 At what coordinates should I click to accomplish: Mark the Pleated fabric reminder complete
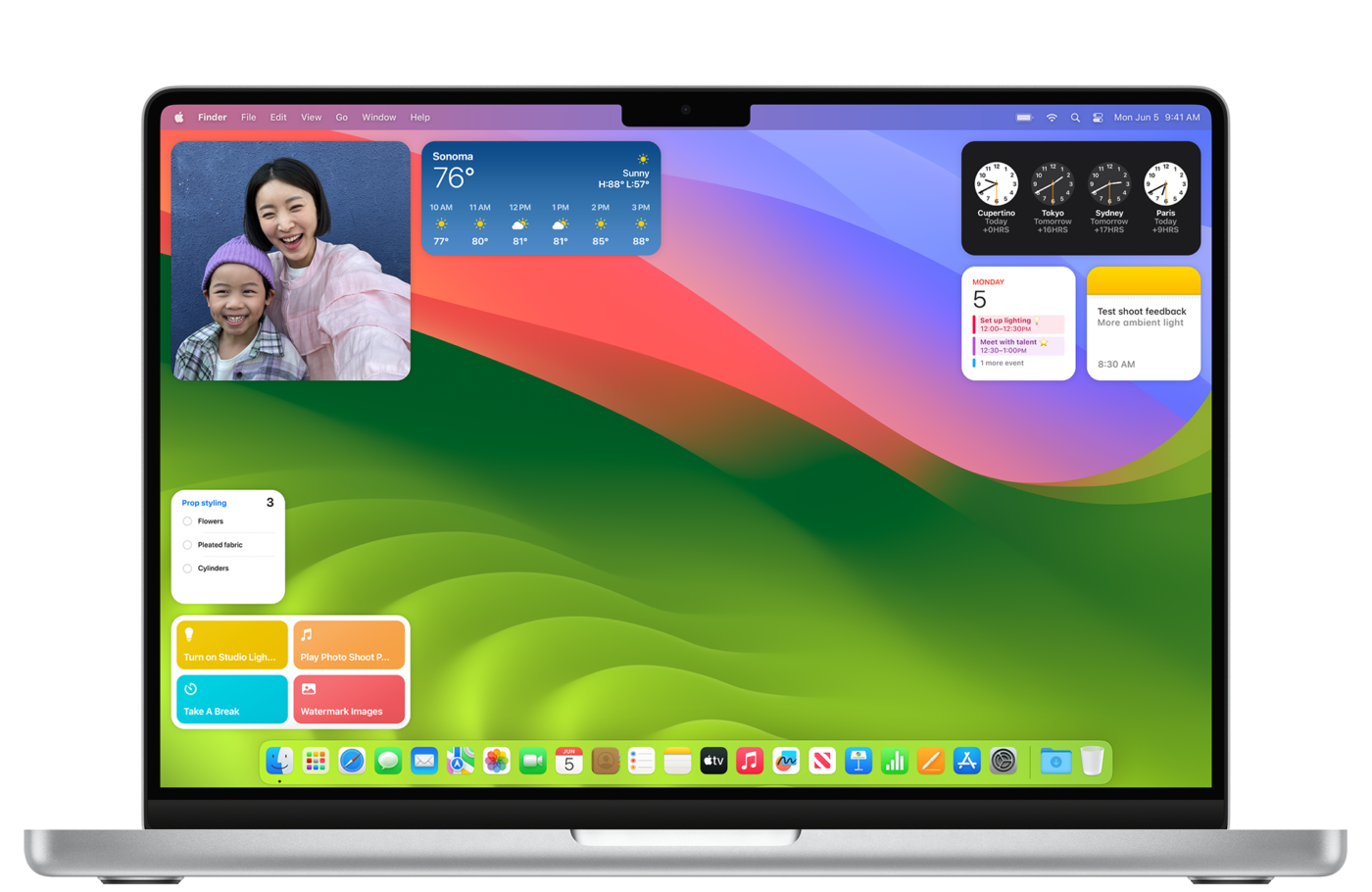(x=187, y=544)
